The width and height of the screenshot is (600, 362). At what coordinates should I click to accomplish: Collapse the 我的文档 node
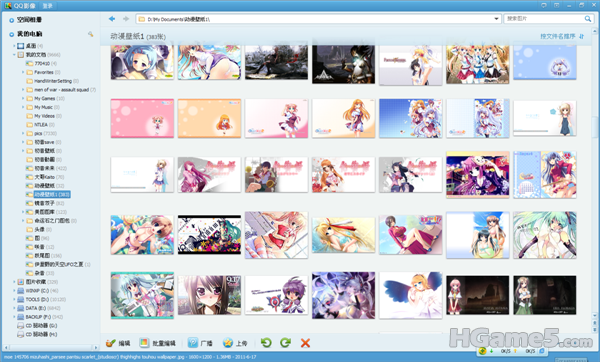[x=14, y=55]
